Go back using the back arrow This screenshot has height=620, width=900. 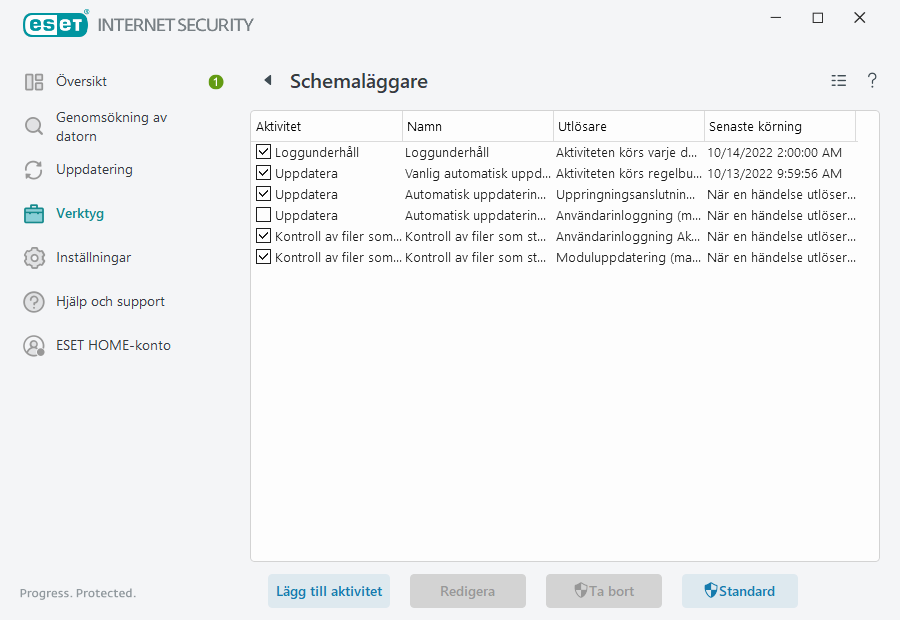point(266,80)
